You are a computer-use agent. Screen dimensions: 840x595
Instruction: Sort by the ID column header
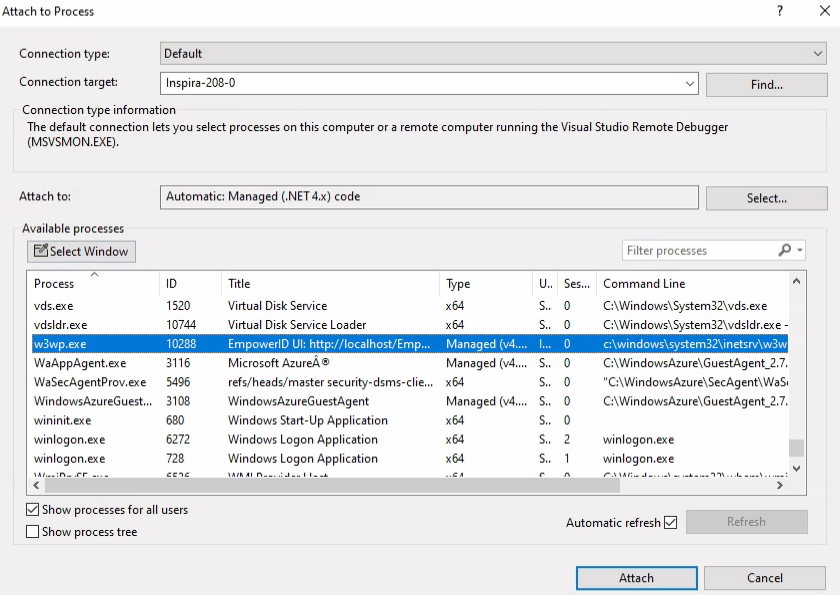[190, 283]
